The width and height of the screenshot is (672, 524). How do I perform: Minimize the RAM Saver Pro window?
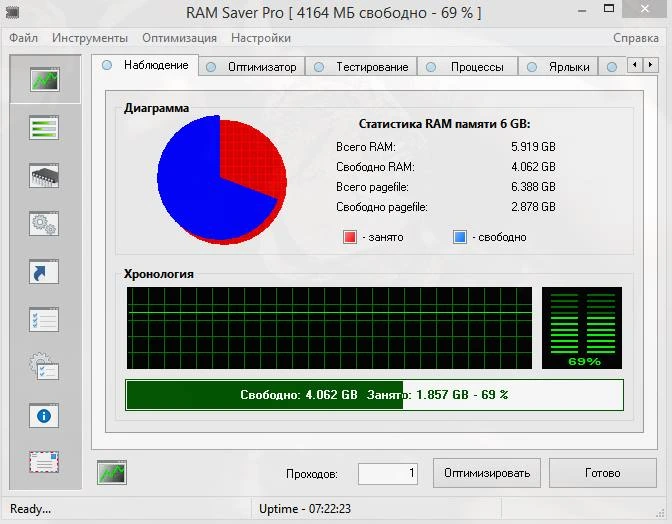(x=582, y=11)
